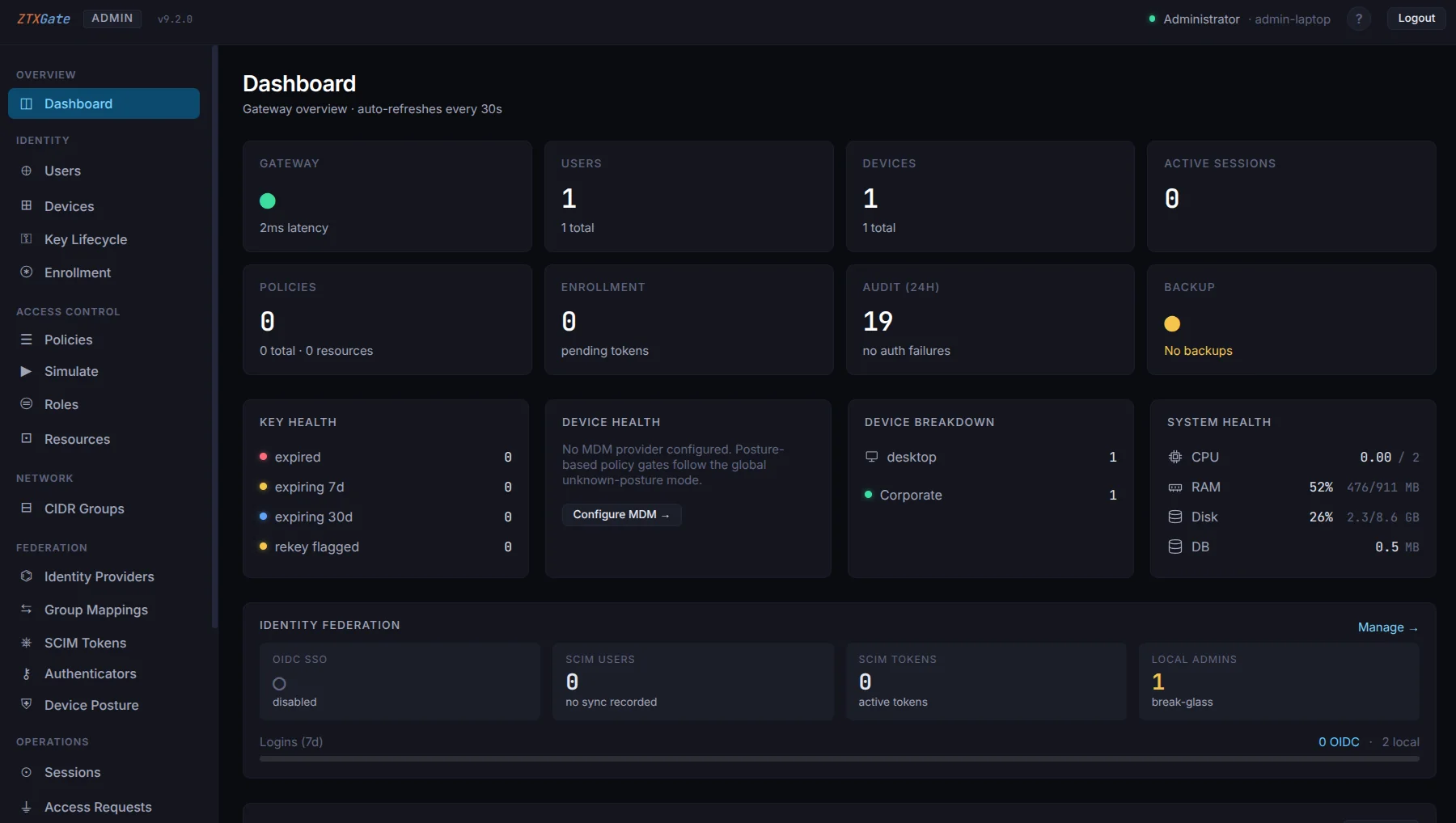
Task: Click the Group Mappings icon
Action: 26,609
